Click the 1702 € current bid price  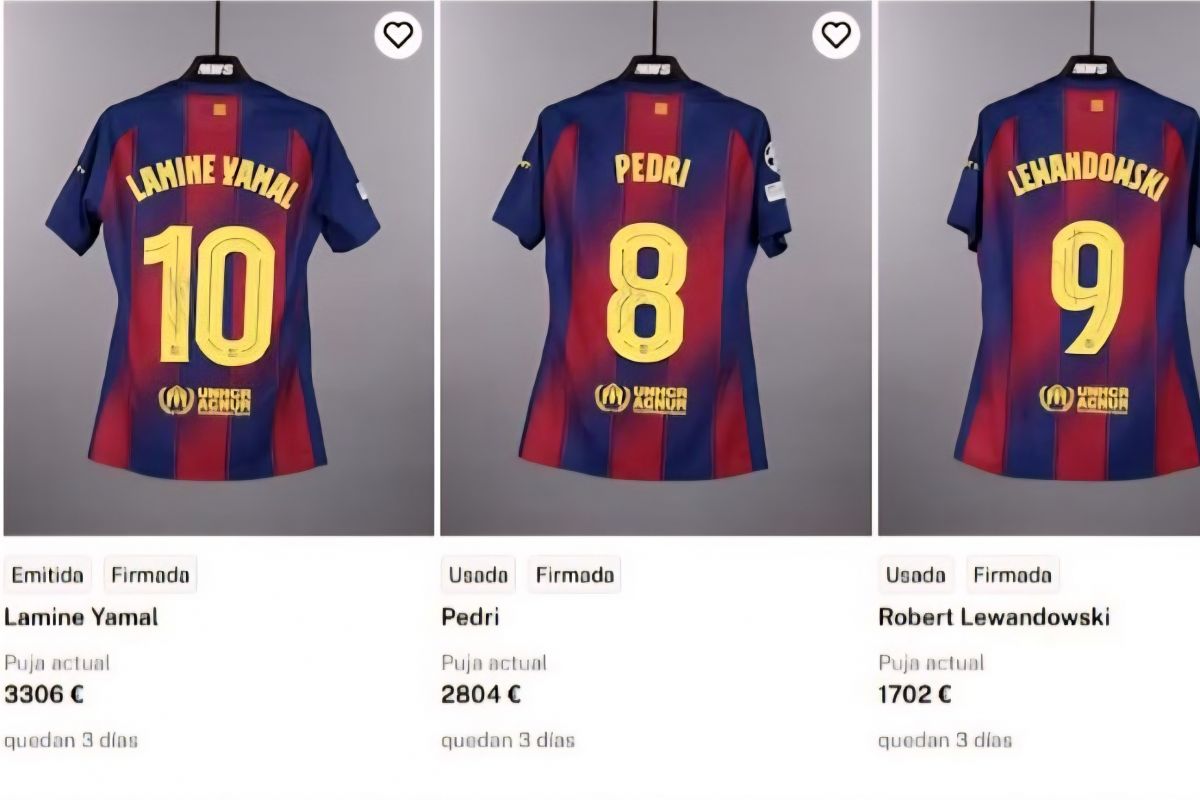[915, 694]
